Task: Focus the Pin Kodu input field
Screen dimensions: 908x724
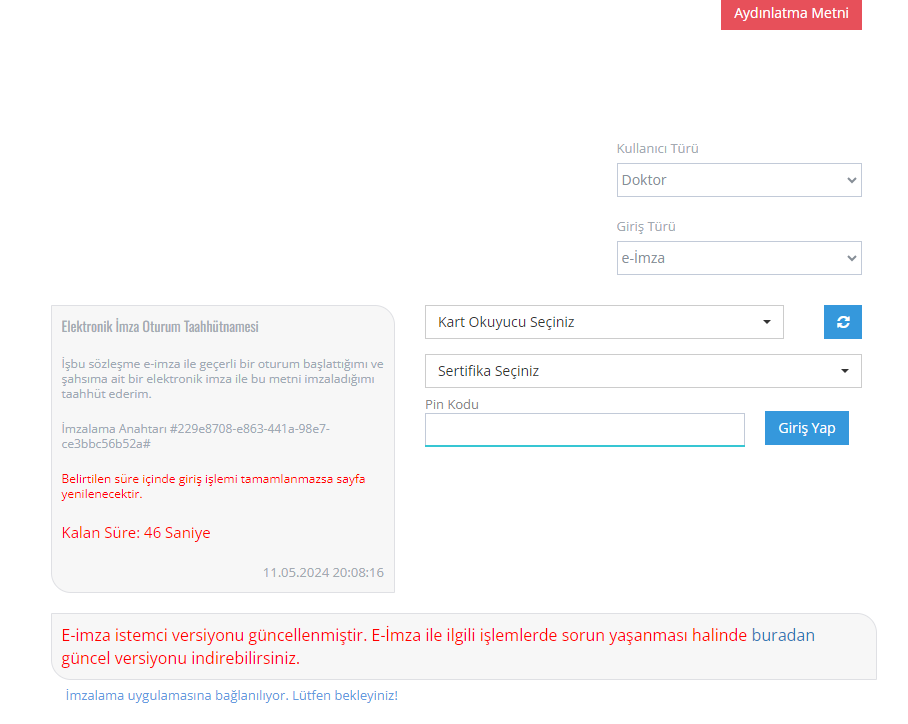Action: click(584, 430)
